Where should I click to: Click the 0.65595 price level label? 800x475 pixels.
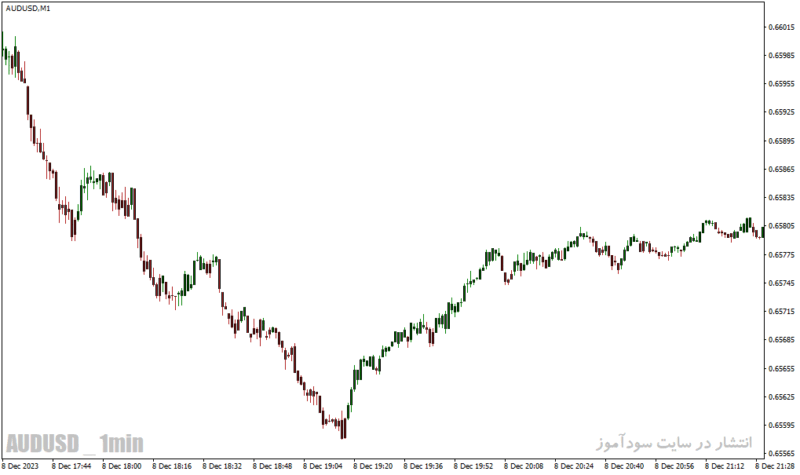(x=782, y=425)
